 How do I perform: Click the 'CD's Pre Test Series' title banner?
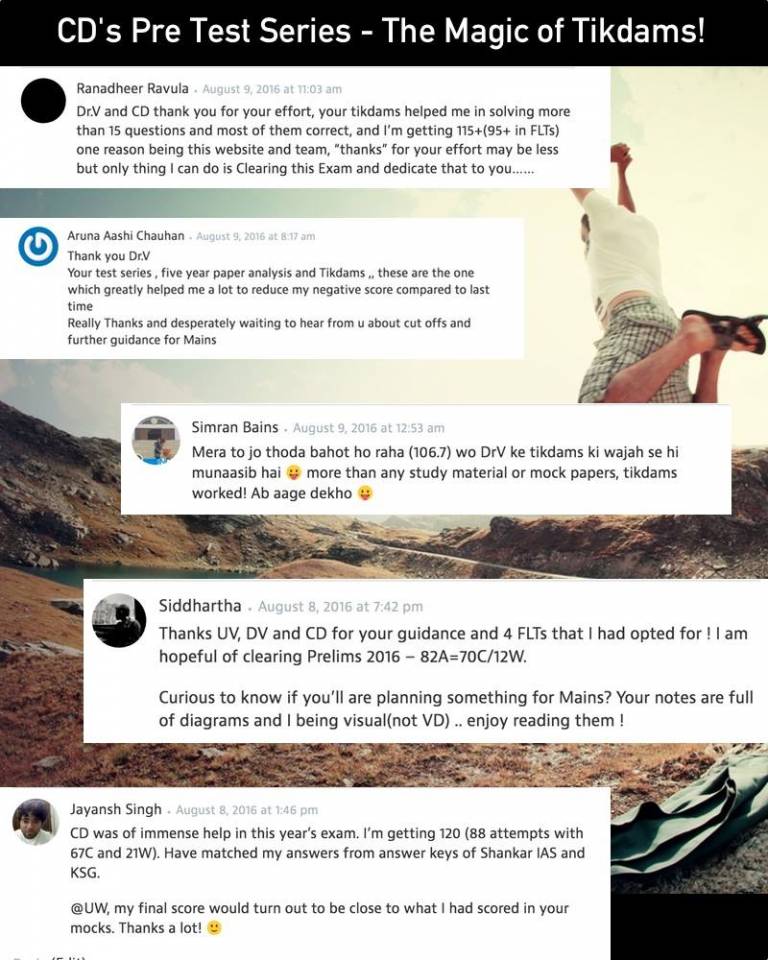(x=381, y=32)
